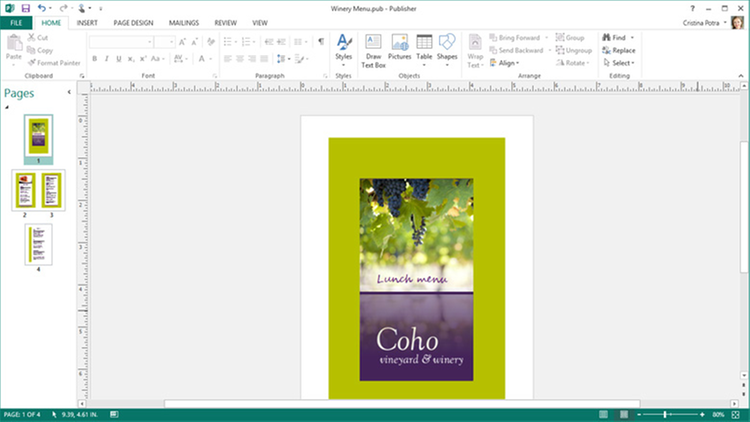Open the Paragraph dialog launcher

[325, 76]
